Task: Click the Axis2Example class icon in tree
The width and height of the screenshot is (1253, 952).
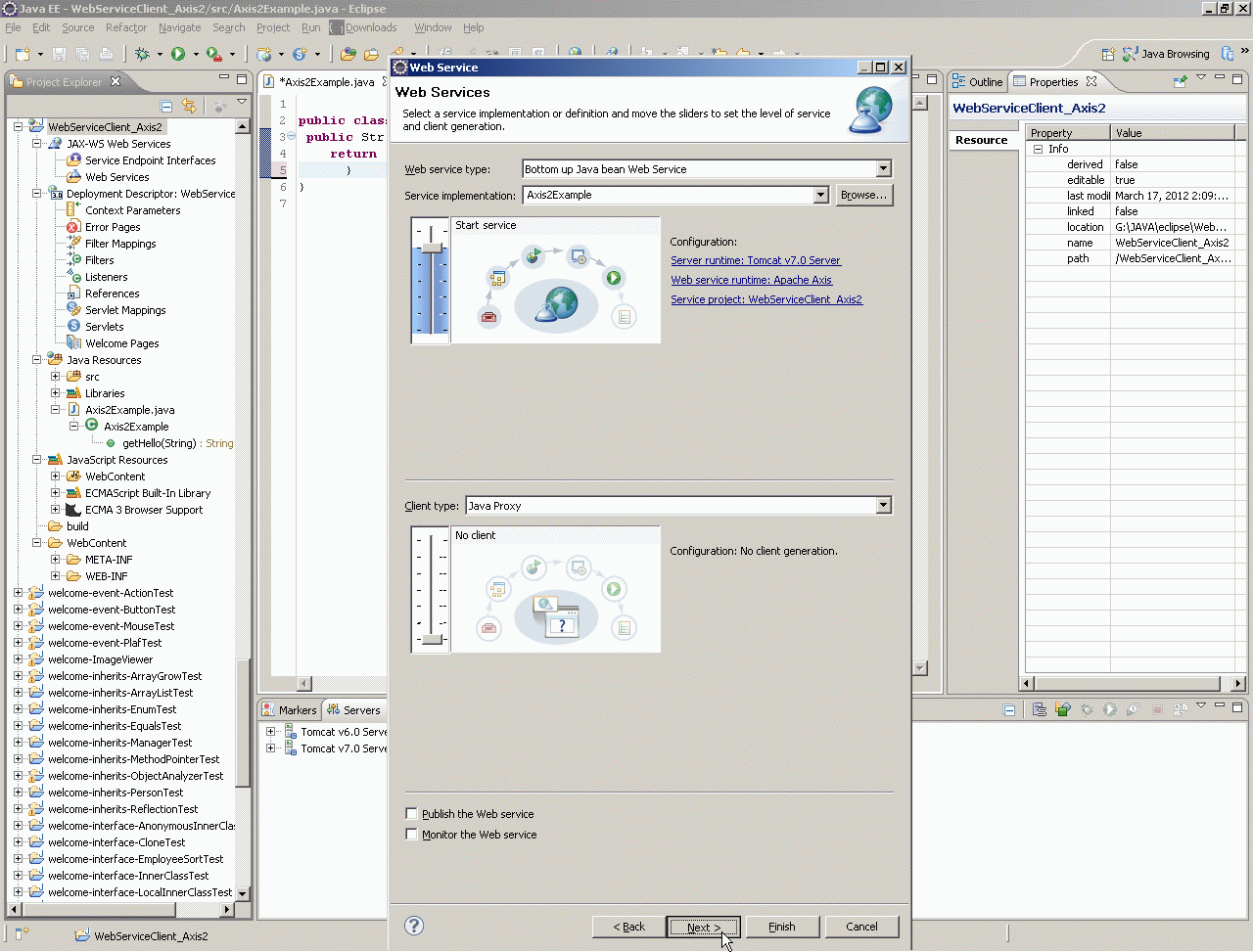Action: pyautogui.click(x=92, y=426)
